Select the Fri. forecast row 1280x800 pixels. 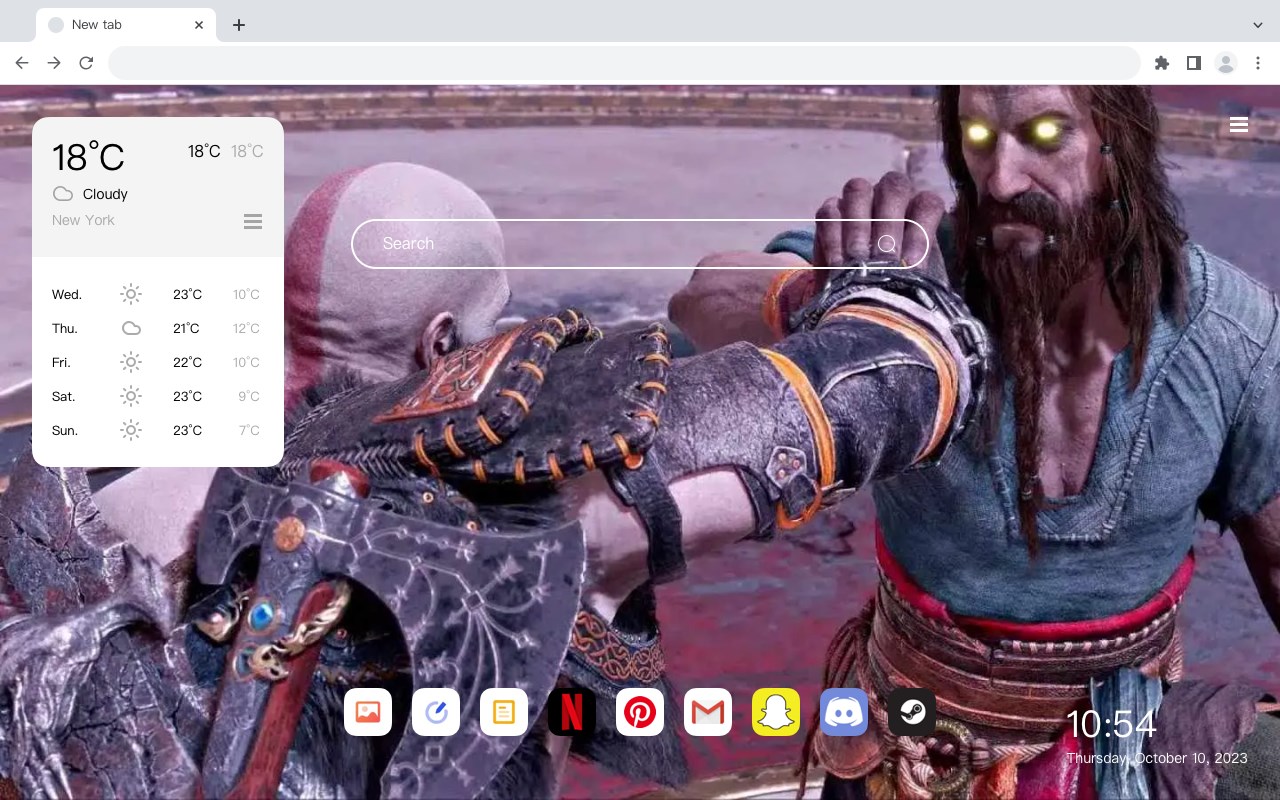pyautogui.click(x=157, y=362)
